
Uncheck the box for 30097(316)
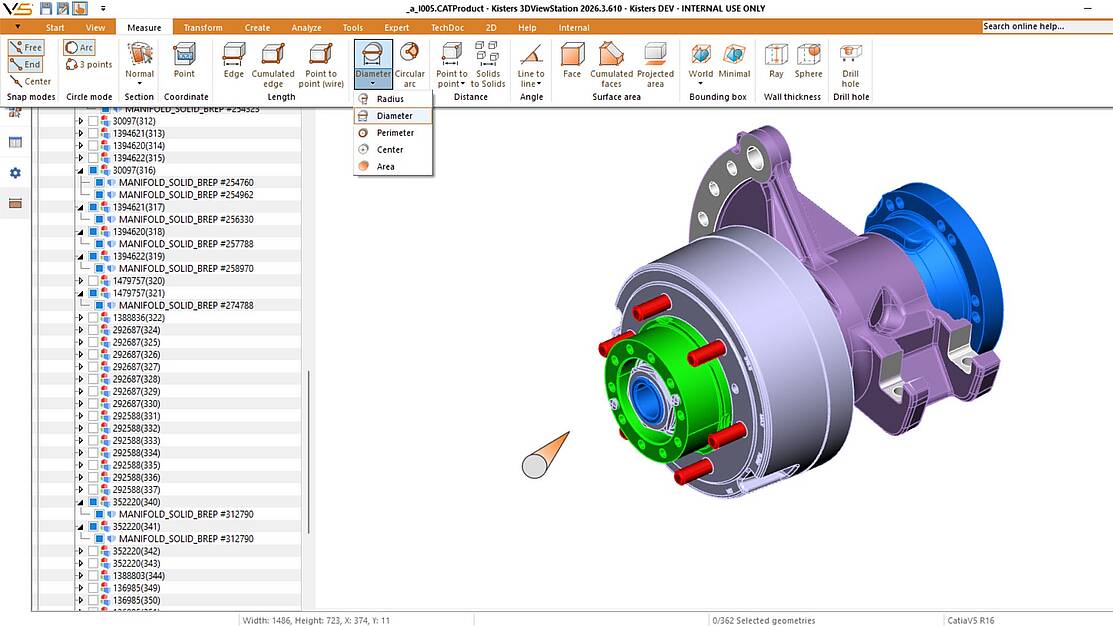93,170
